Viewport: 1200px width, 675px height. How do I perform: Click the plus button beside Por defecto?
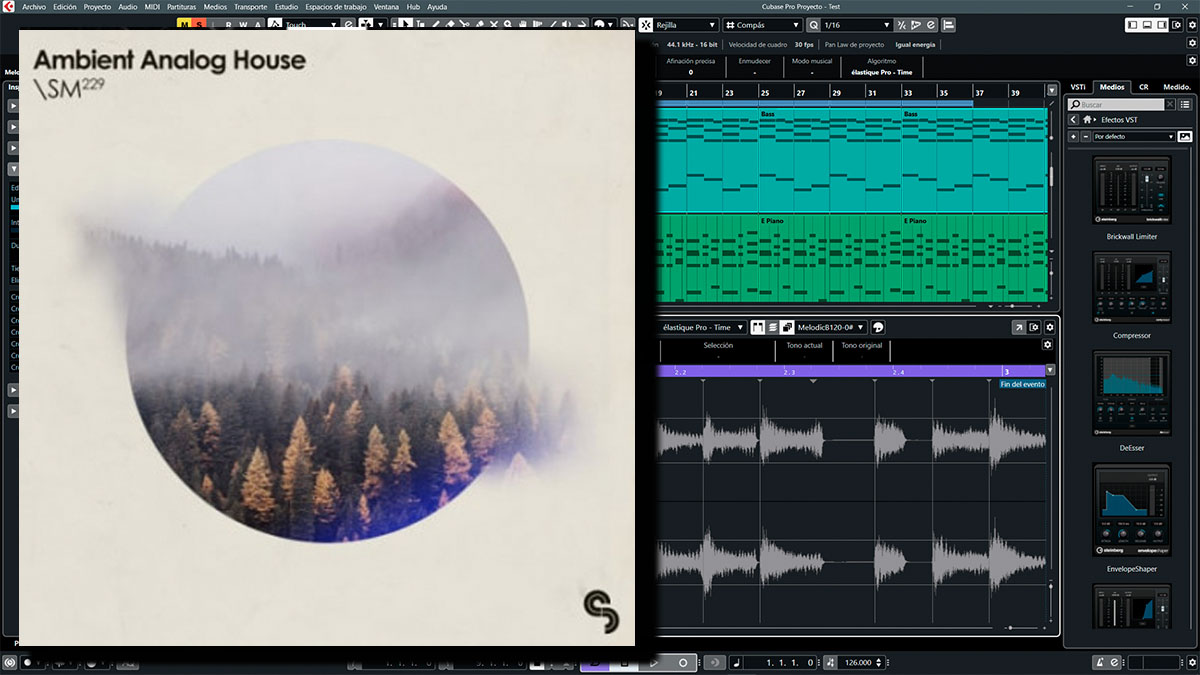point(1073,136)
